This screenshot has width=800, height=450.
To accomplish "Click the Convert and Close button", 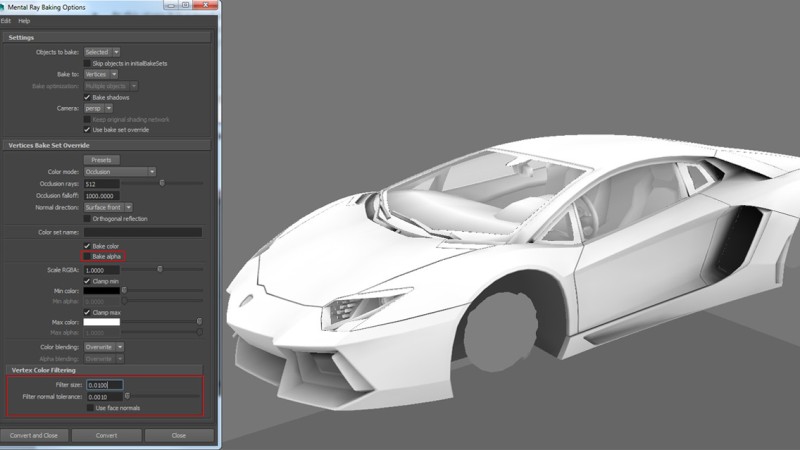I will 34,435.
